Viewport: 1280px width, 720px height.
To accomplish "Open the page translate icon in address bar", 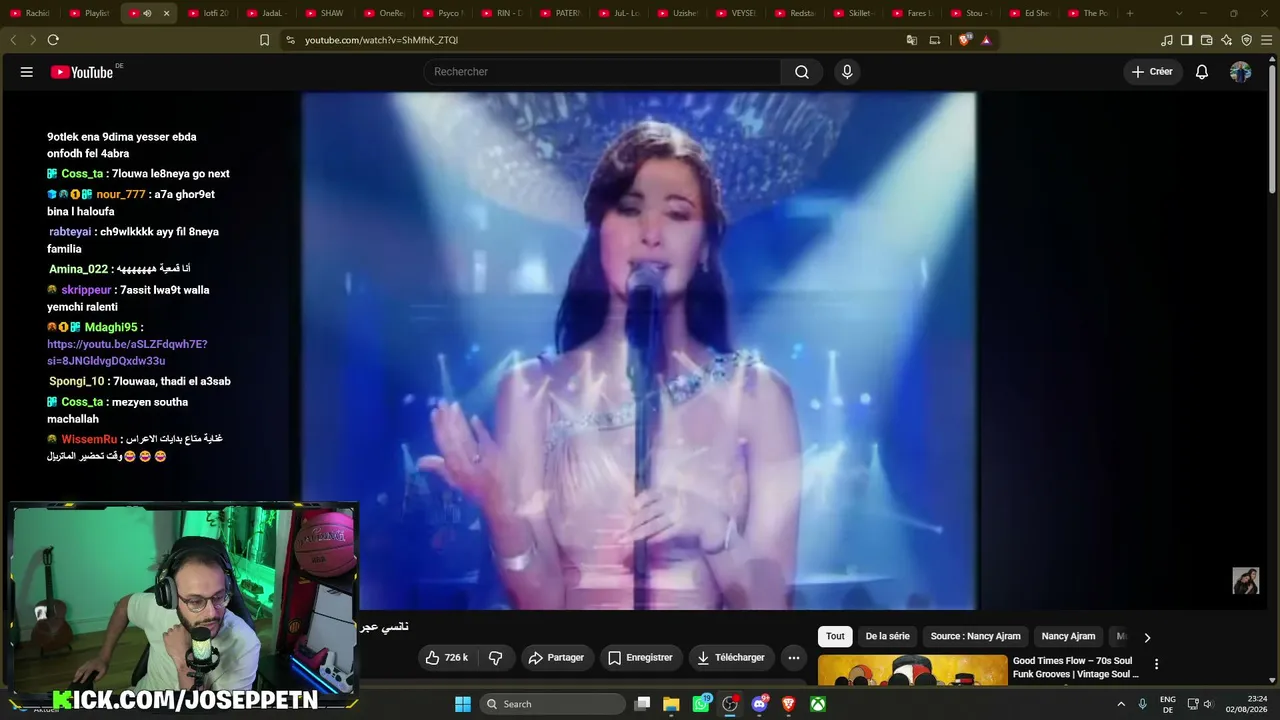I will pos(911,40).
